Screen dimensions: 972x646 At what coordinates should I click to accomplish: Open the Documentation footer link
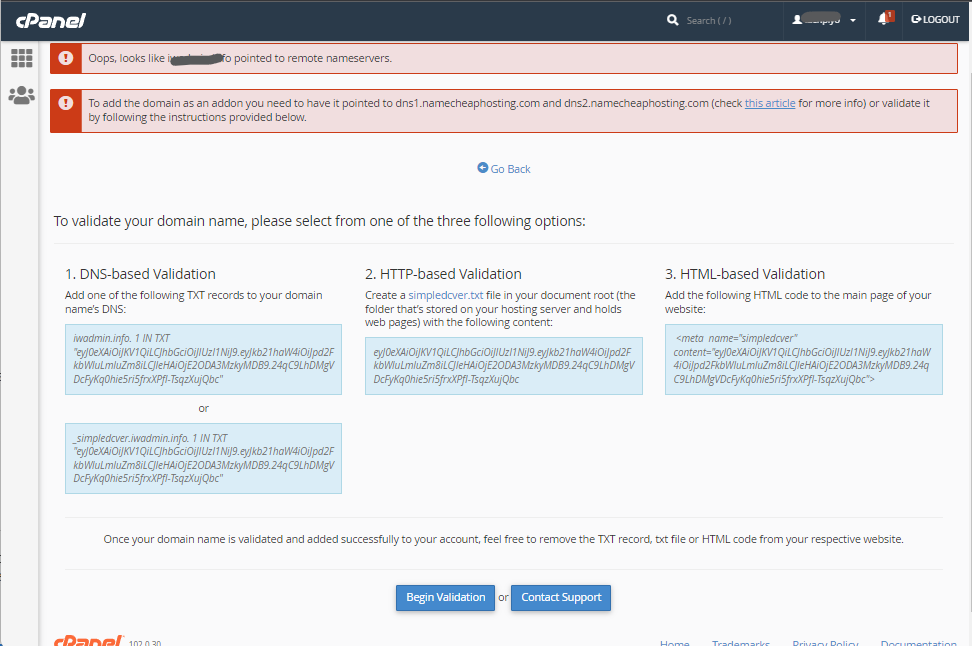click(x=918, y=642)
